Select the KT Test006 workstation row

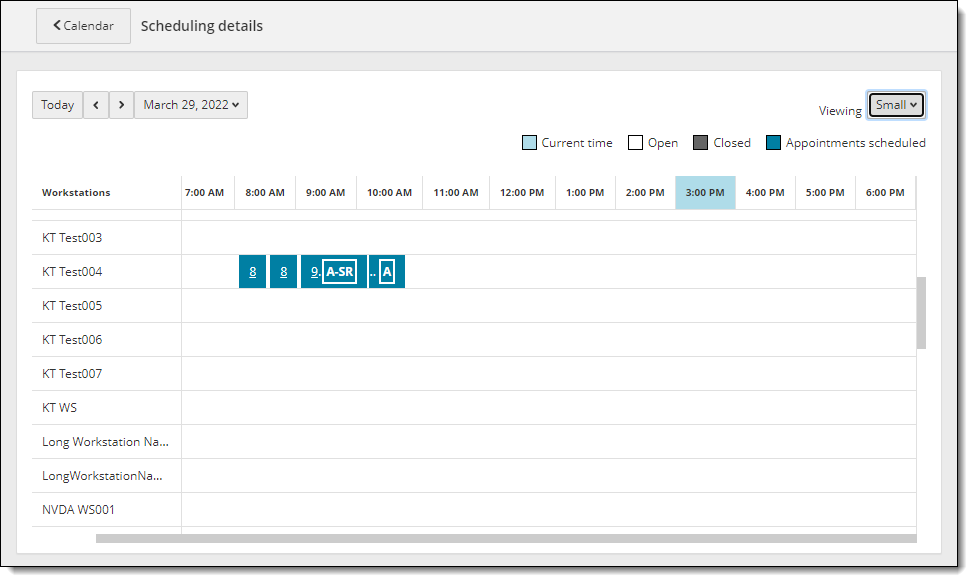pyautogui.click(x=474, y=340)
